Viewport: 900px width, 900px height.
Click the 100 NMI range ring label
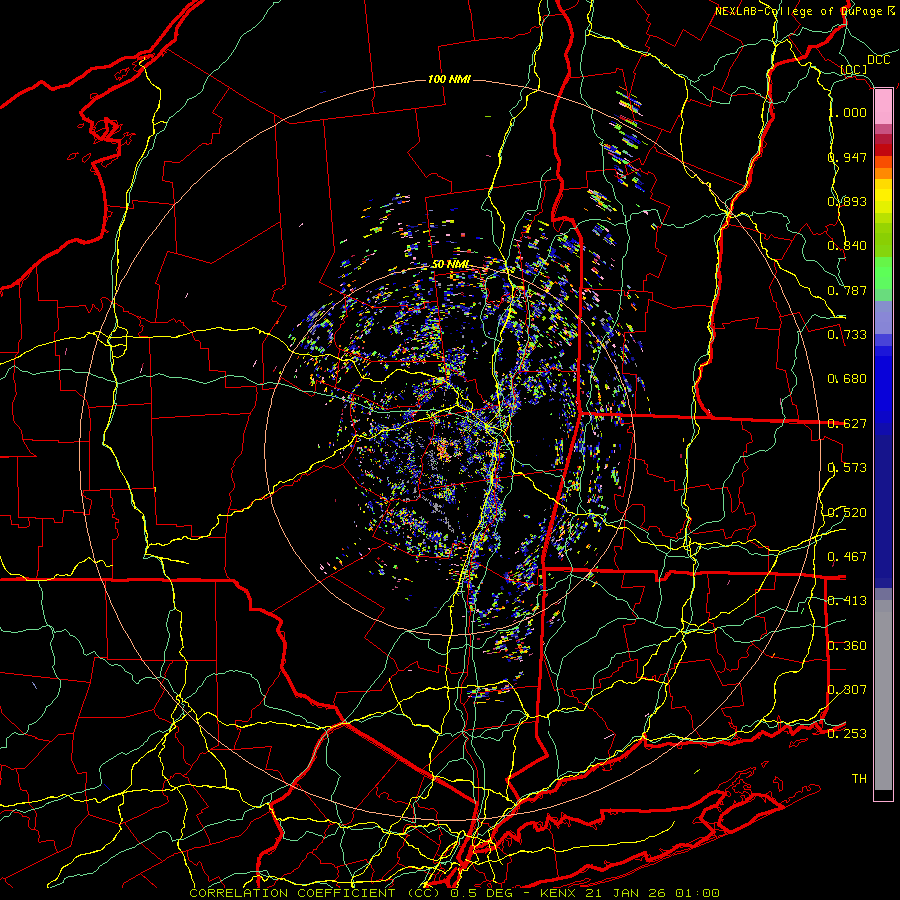tap(449, 79)
